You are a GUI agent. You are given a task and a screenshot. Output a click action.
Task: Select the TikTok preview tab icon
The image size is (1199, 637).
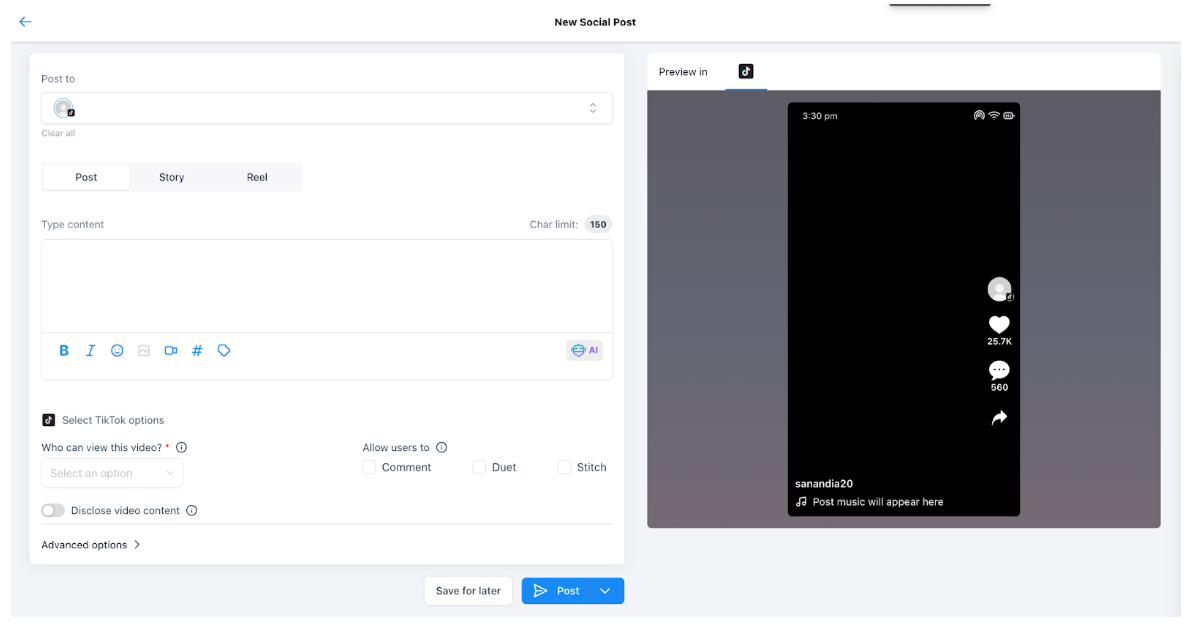746,71
